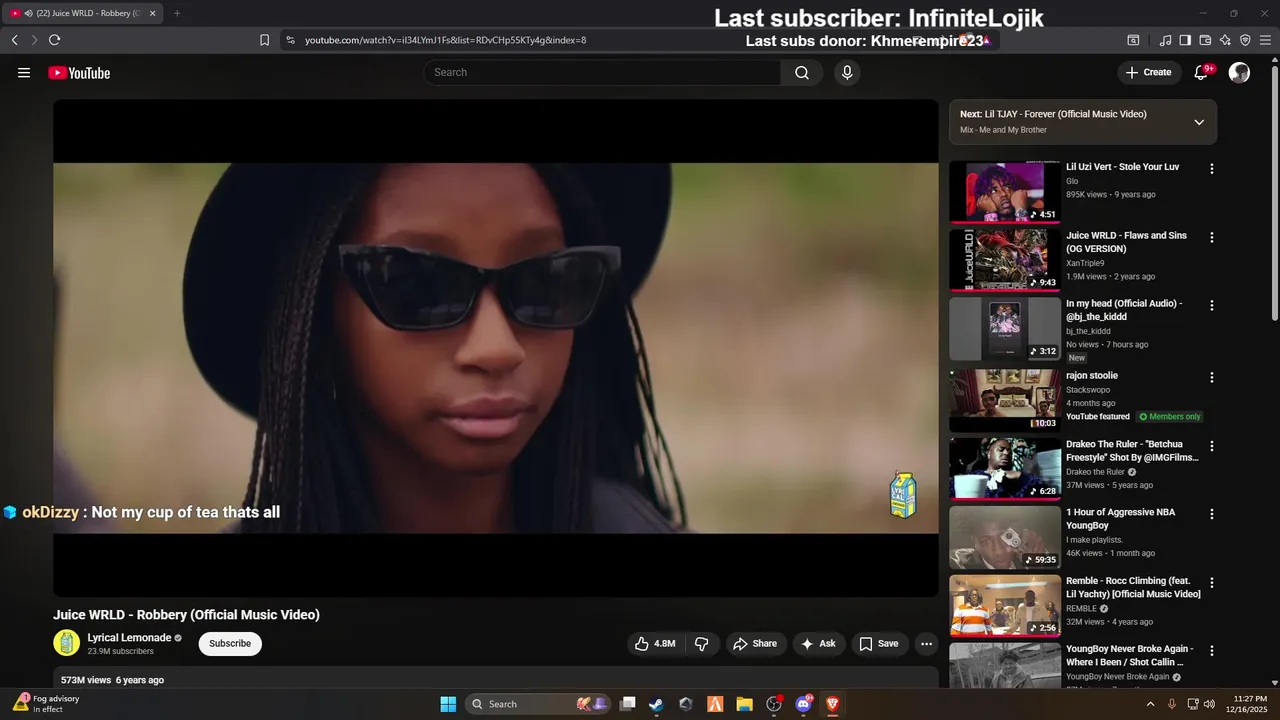Bookmark this page in address bar
Viewport: 1280px width, 720px height.
[x=264, y=40]
